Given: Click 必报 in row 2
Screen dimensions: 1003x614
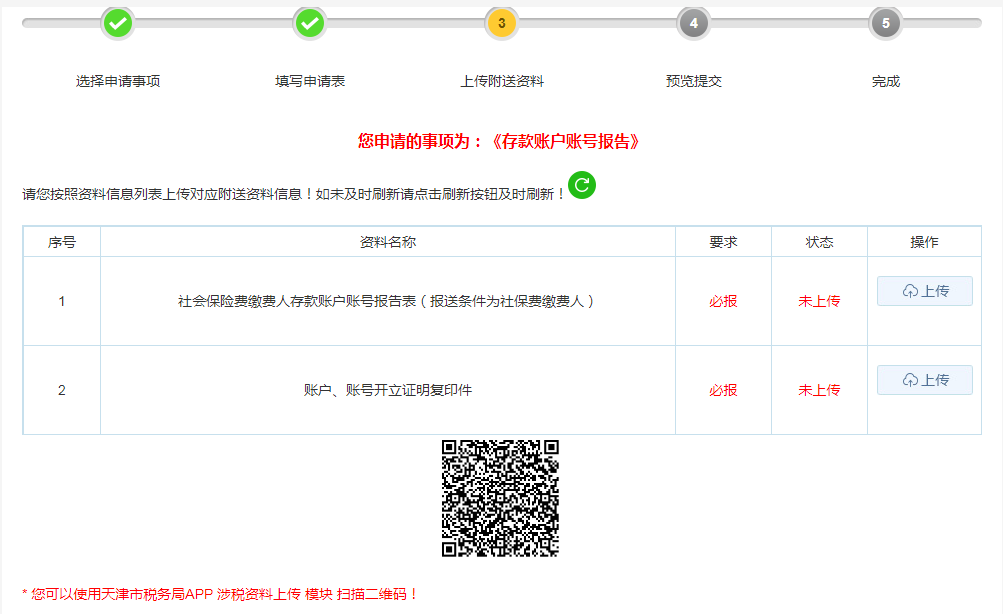Looking at the screenshot, I should click(723, 390).
